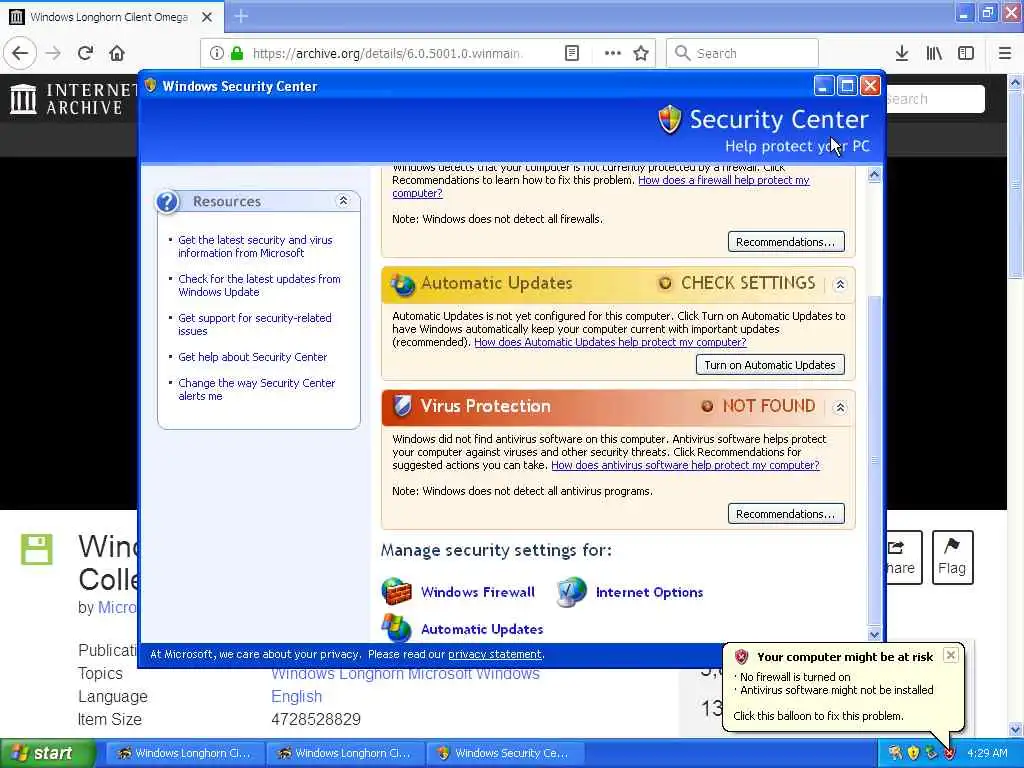Click the Security Center scrollbar down arrow
This screenshot has width=1024, height=768.
pos(874,634)
